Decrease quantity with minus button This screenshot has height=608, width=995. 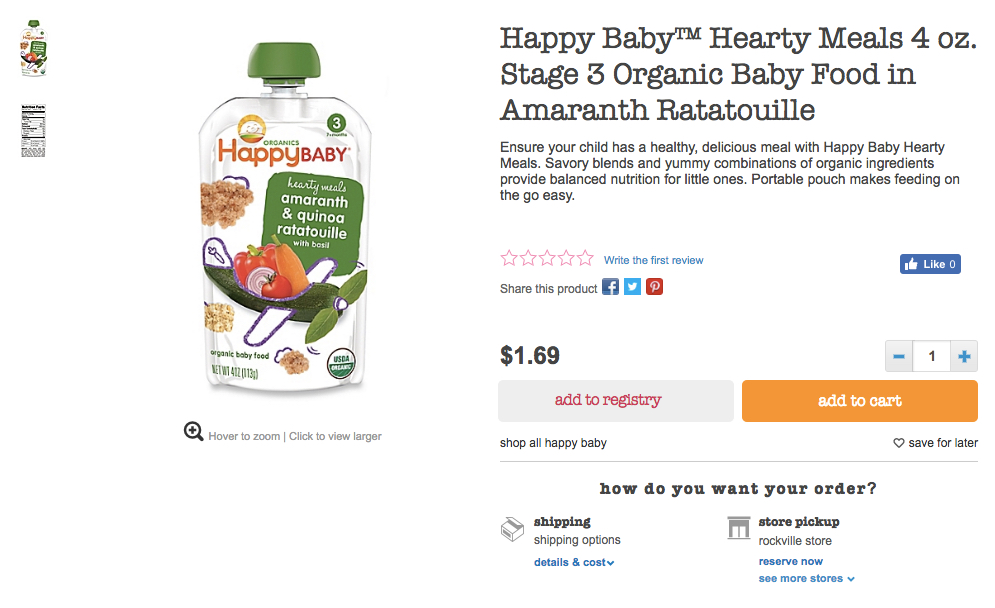click(x=898, y=356)
